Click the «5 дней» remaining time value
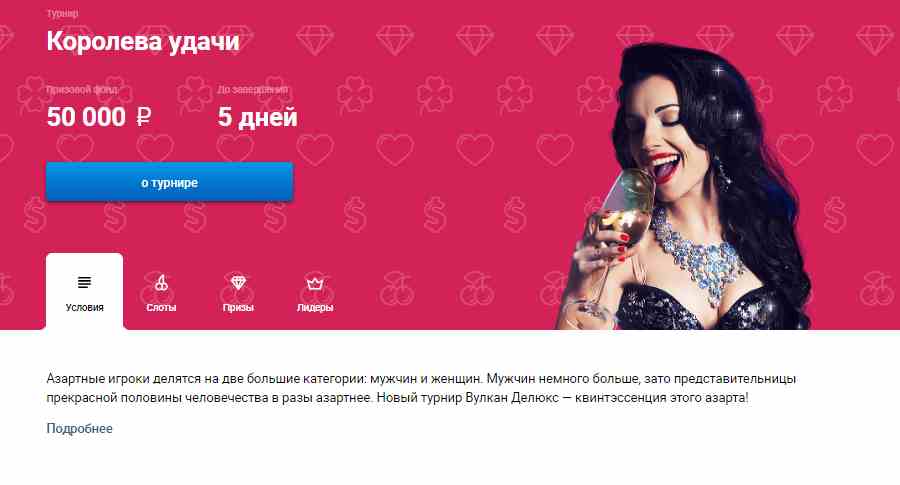 258,117
